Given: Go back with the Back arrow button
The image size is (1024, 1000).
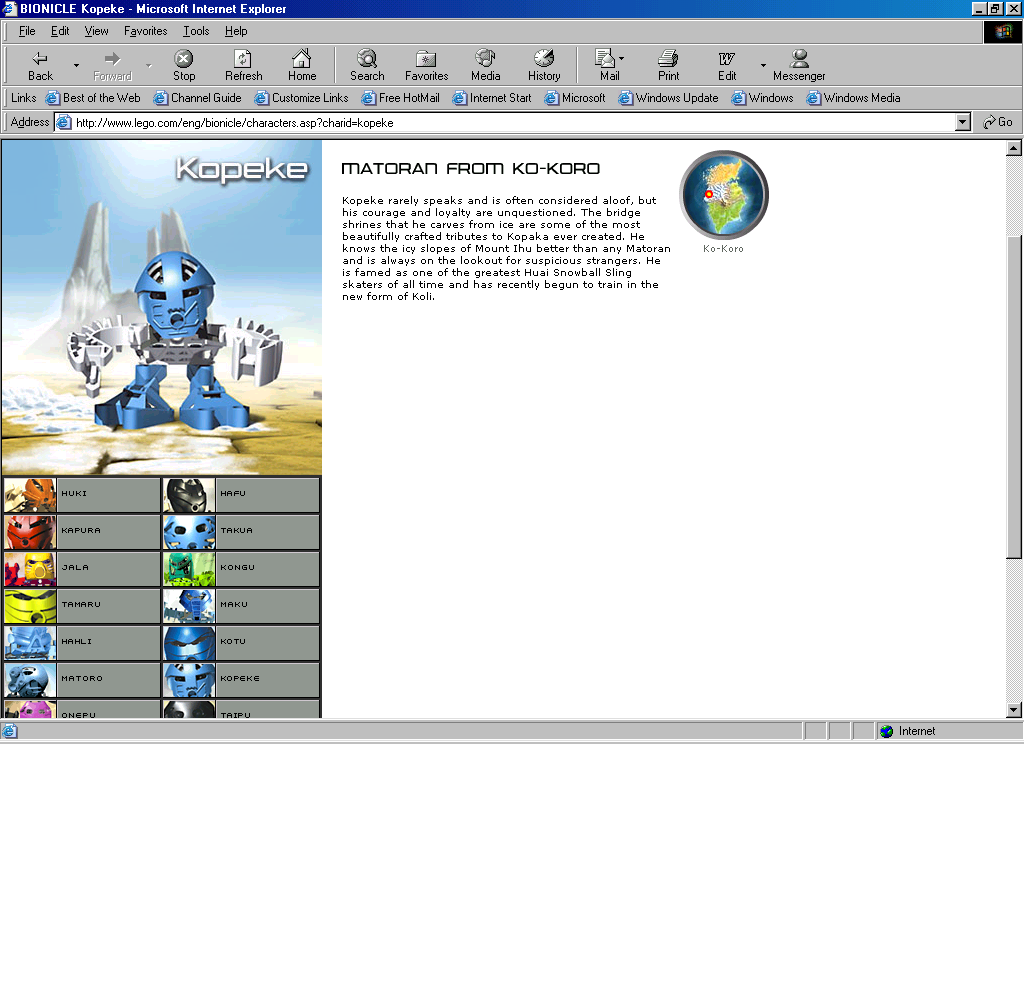Looking at the screenshot, I should coord(40,66).
